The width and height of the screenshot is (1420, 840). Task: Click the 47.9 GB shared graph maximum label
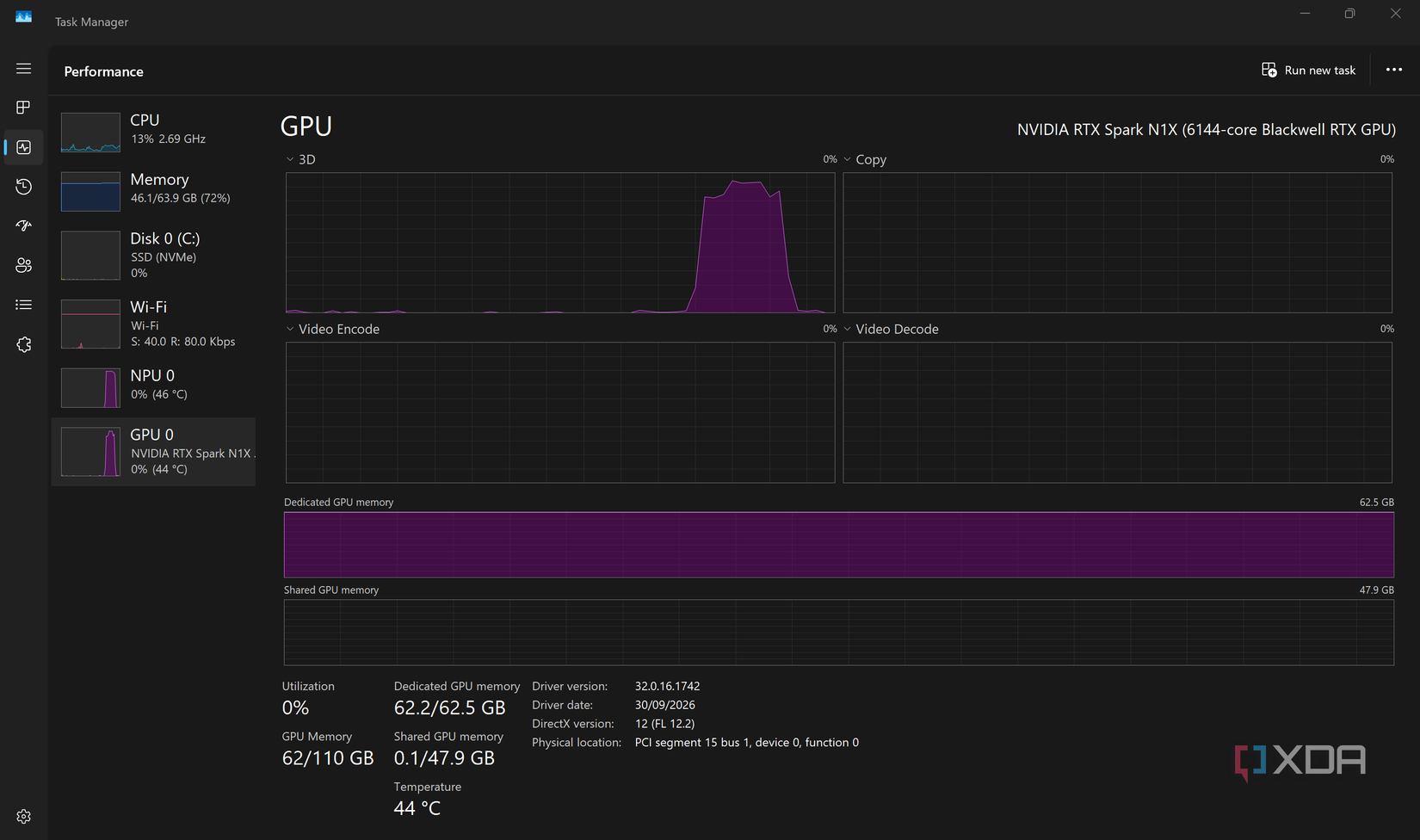point(1376,590)
